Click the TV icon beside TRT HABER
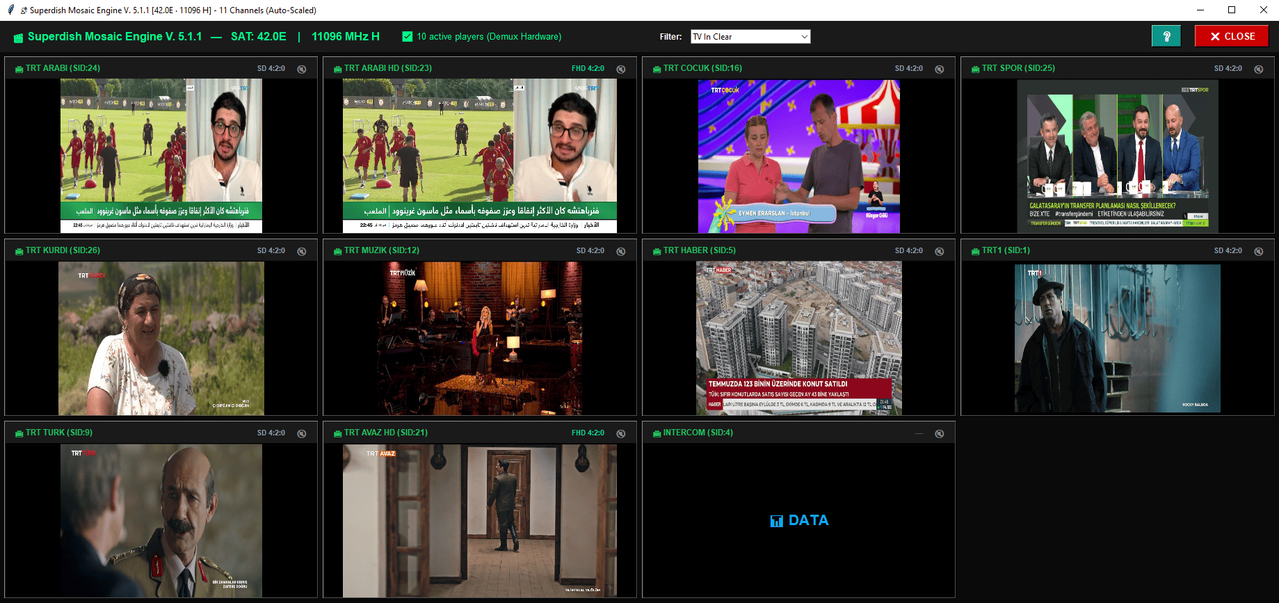 click(x=655, y=251)
